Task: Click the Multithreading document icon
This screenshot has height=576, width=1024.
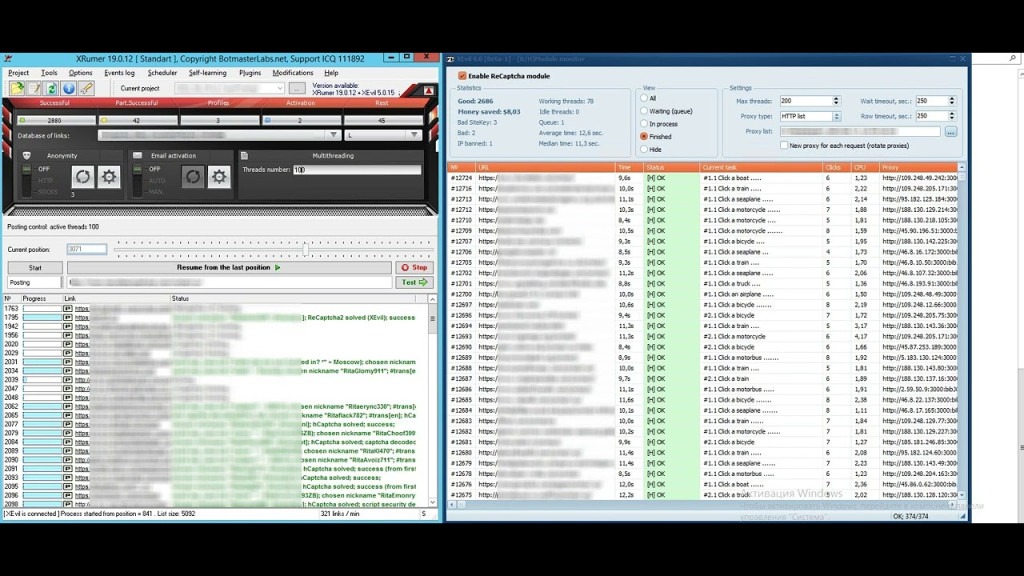Action: pyautogui.click(x=244, y=155)
